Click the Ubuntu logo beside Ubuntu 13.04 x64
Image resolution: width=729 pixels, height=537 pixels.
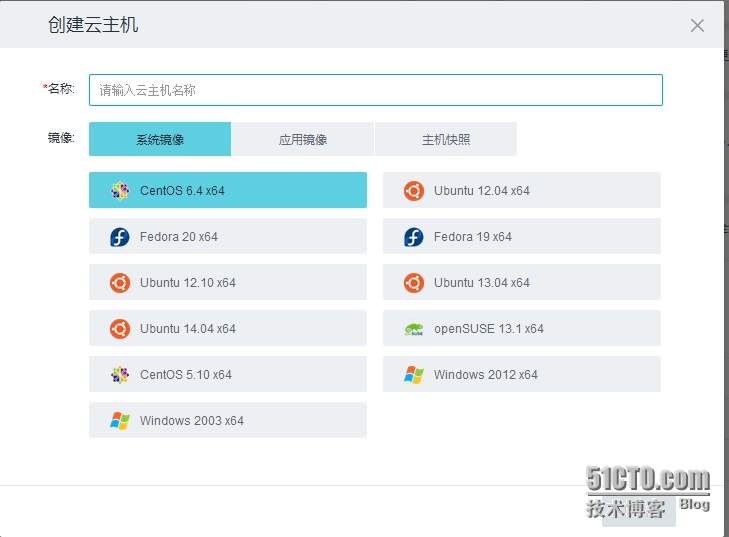pos(413,283)
